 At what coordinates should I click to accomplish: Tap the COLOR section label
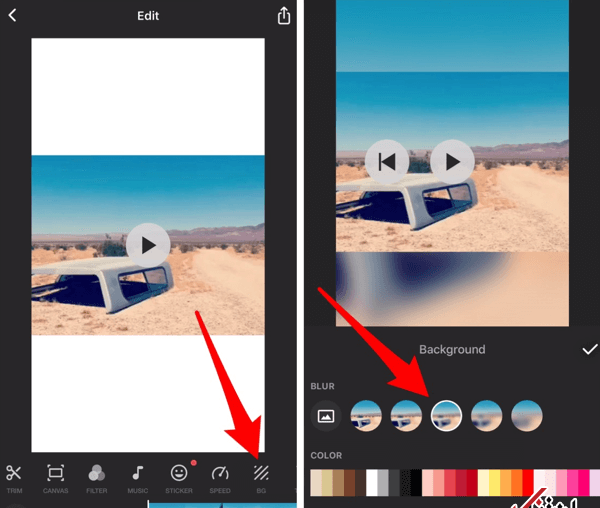pyautogui.click(x=326, y=455)
